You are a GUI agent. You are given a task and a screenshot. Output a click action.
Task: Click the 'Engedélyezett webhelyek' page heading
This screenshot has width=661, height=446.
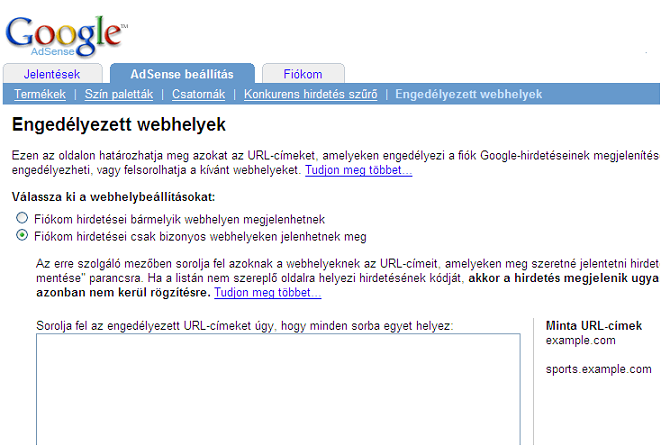(x=119, y=125)
